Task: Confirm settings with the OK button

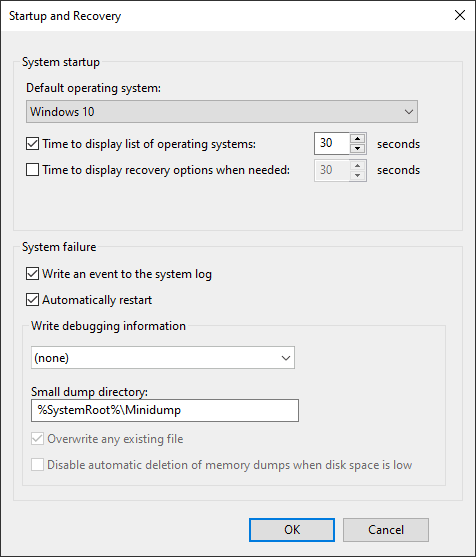Action: point(292,530)
